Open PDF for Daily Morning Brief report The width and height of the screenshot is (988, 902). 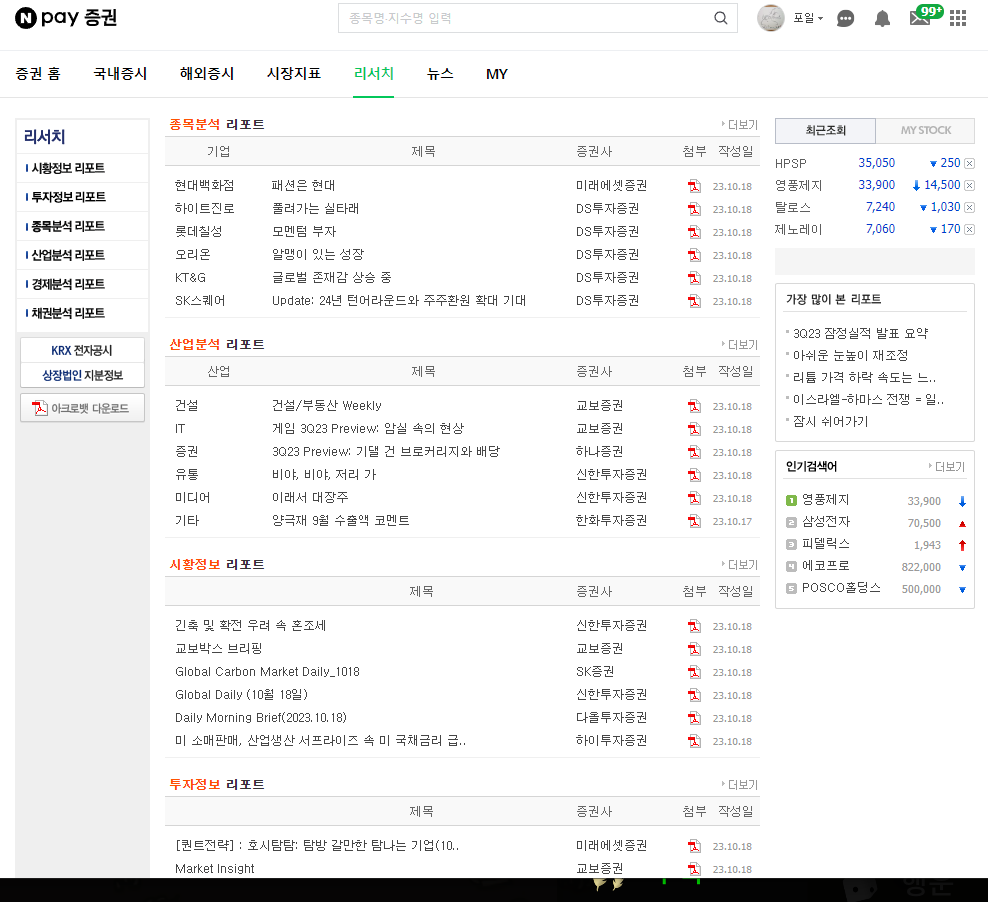pos(694,718)
